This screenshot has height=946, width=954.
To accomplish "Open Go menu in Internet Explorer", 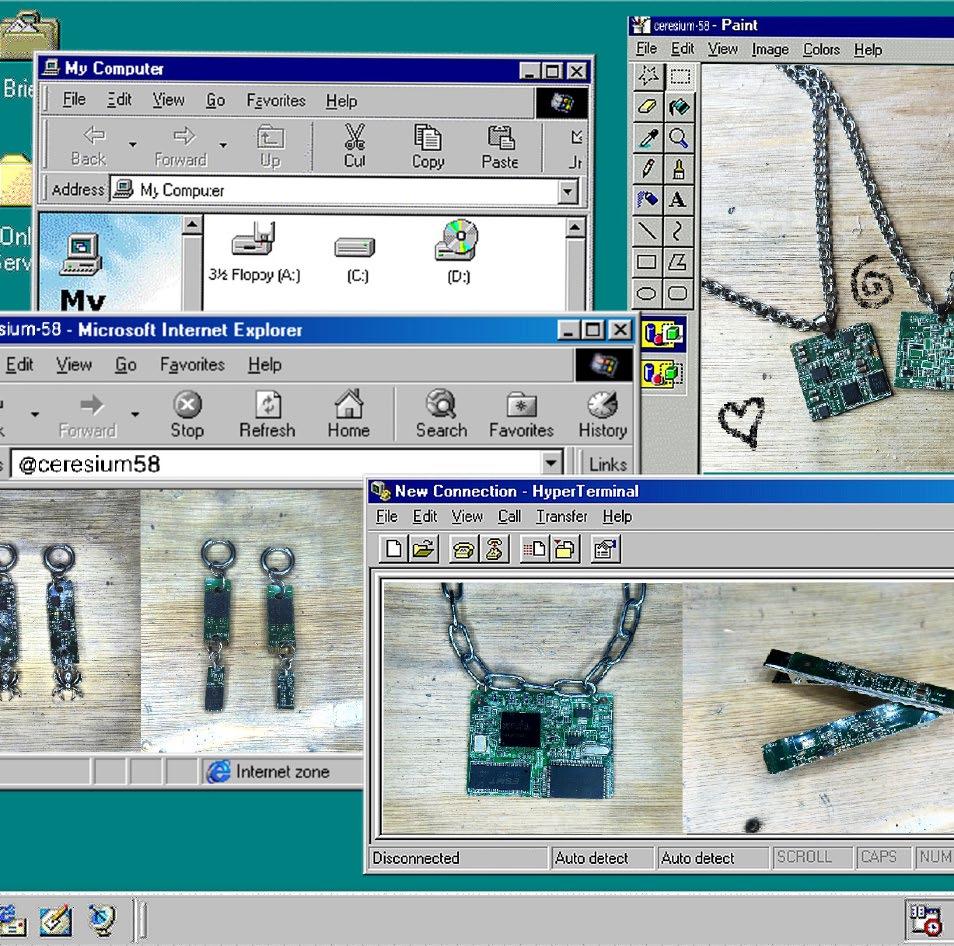I will (125, 364).
